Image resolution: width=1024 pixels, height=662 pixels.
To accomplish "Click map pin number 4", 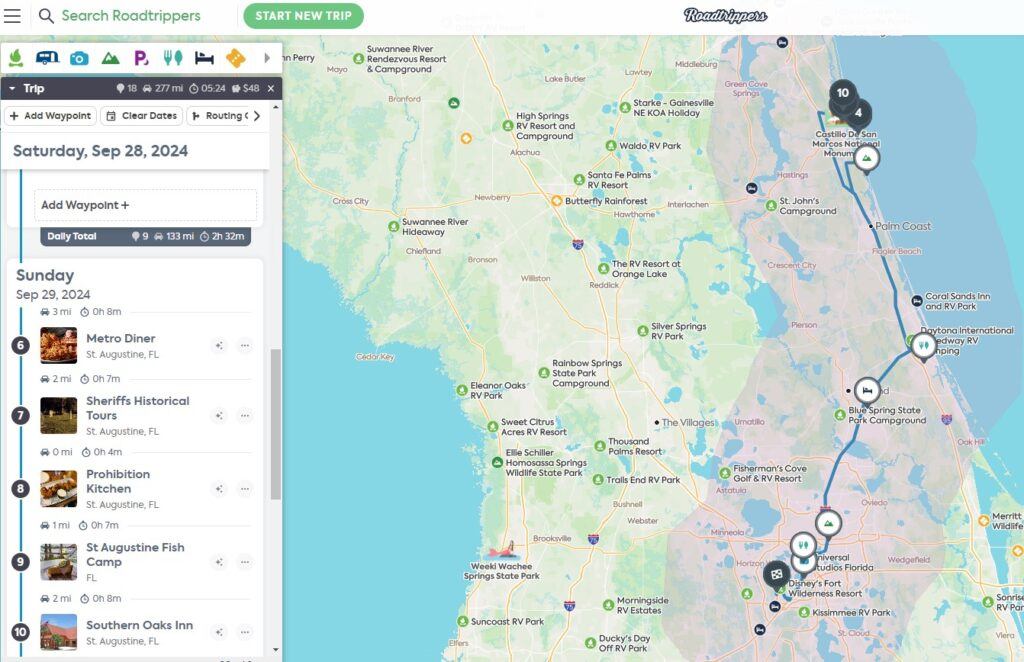I will pos(858,113).
